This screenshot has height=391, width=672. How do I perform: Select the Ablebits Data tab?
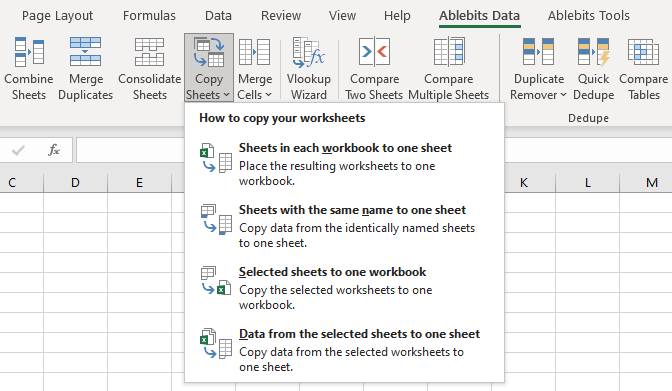[x=479, y=16]
